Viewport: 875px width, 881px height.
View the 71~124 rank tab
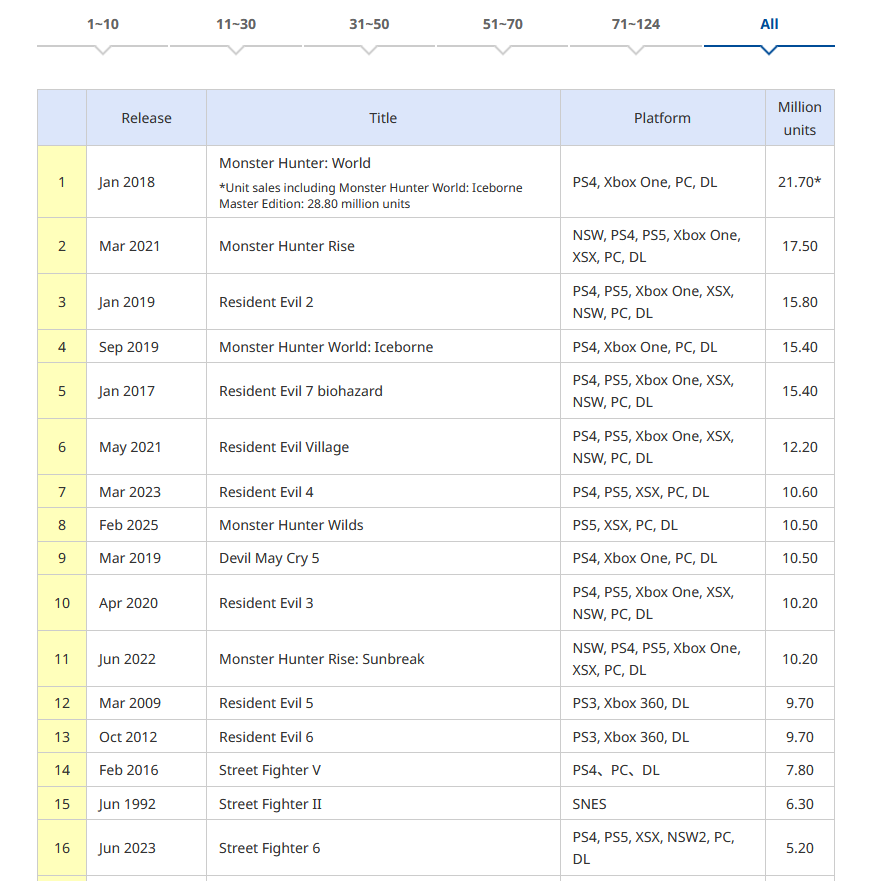pyautogui.click(x=636, y=25)
